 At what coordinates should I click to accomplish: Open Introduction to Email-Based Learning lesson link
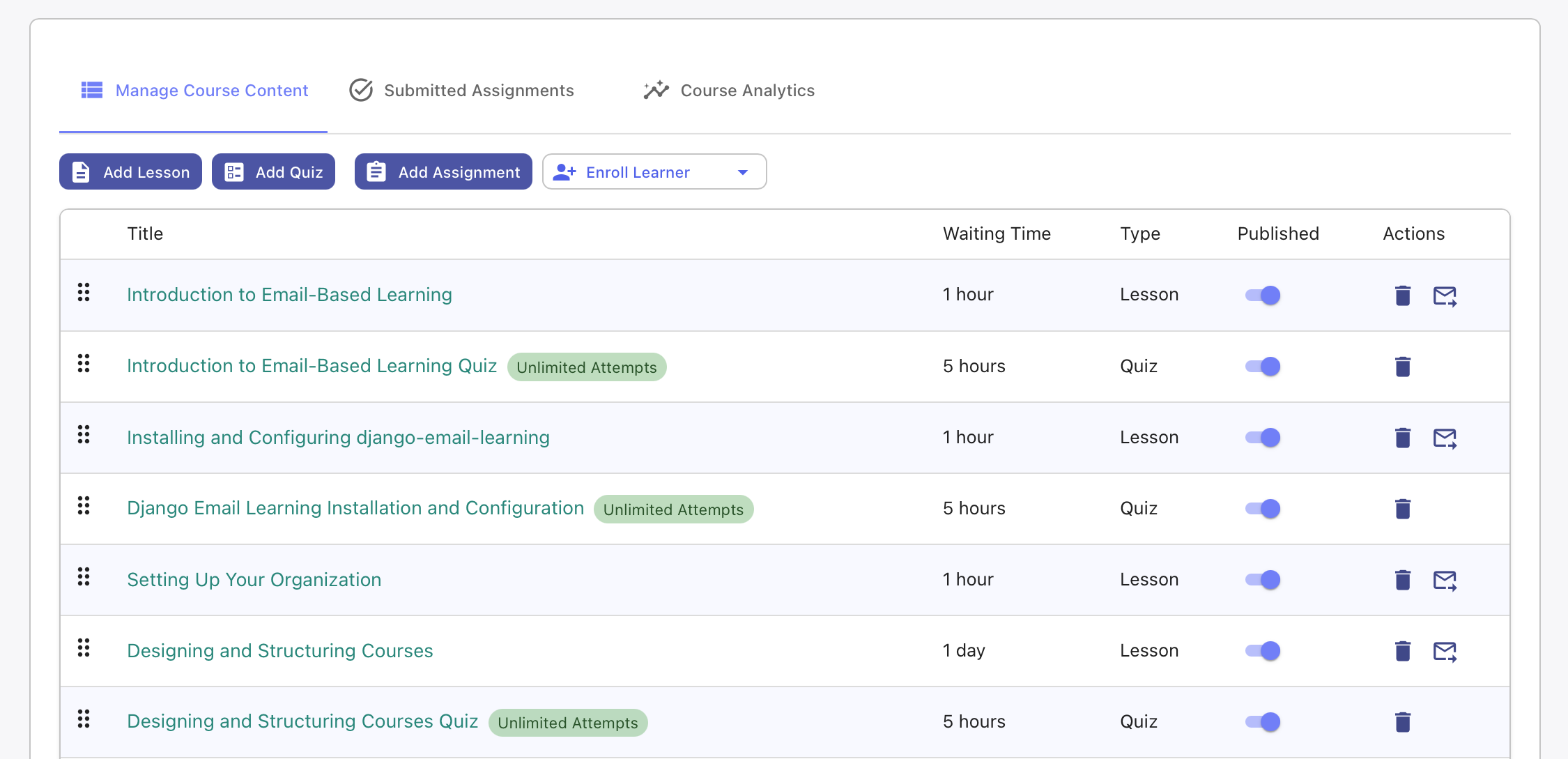click(289, 295)
